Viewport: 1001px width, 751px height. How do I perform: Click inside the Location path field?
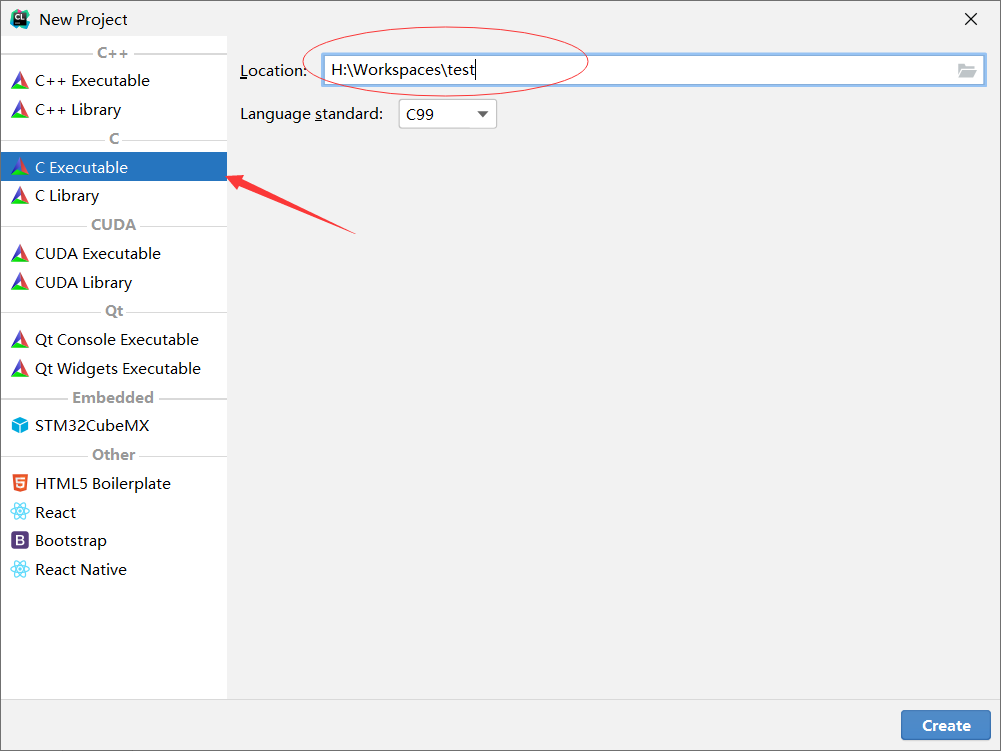click(640, 70)
